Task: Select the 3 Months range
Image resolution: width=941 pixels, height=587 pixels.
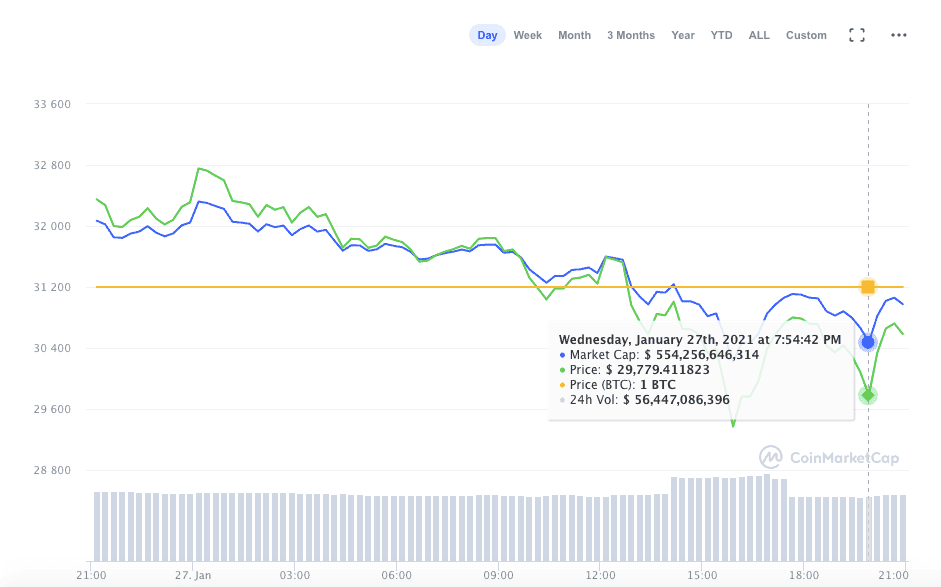Action: coord(631,35)
